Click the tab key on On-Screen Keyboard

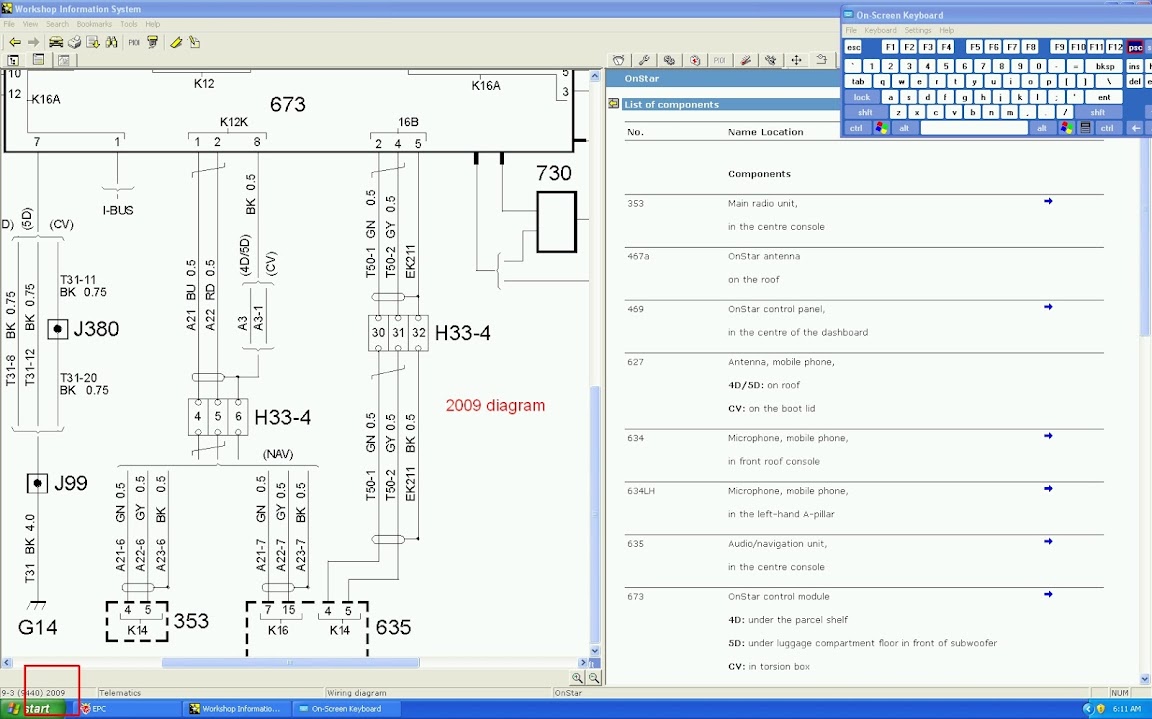pos(858,82)
